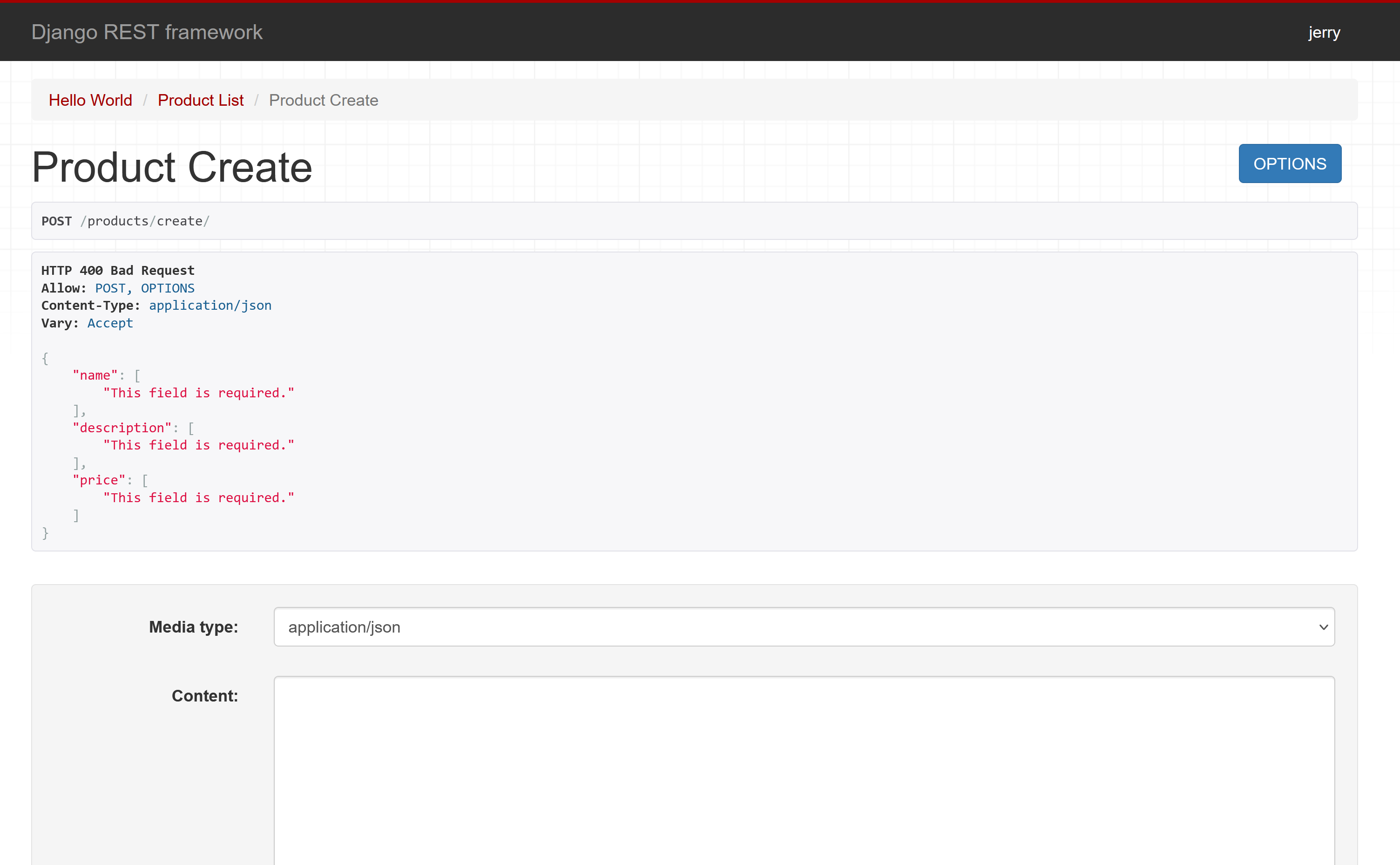Click the Vary header's Accept value
Viewport: 1400px width, 865px height.
click(x=110, y=323)
